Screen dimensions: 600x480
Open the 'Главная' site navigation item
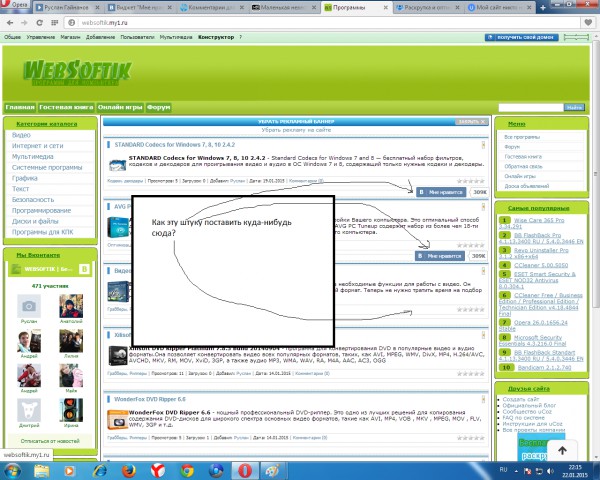click(20, 107)
